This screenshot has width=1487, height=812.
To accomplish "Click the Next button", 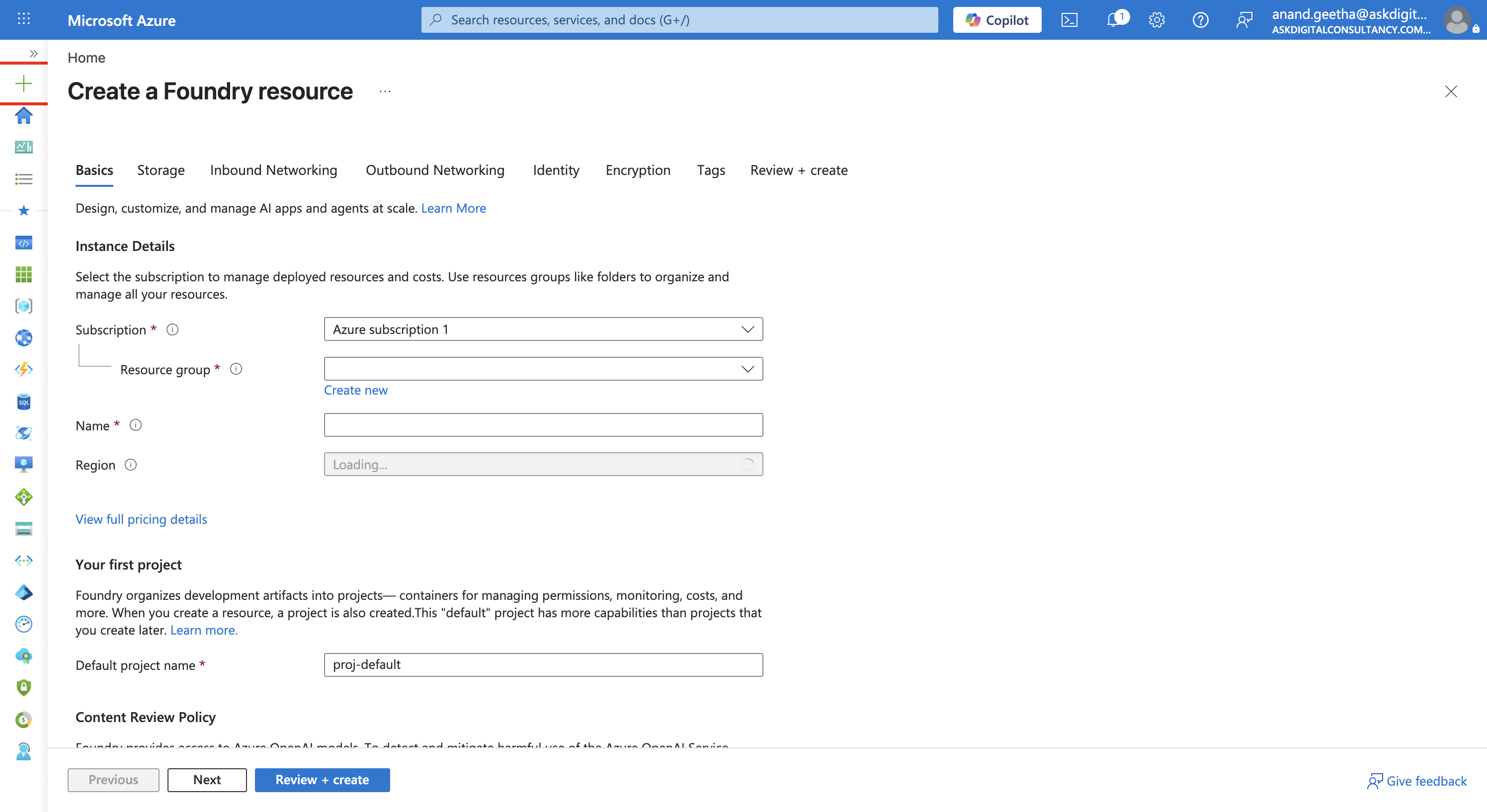I will pos(207,780).
